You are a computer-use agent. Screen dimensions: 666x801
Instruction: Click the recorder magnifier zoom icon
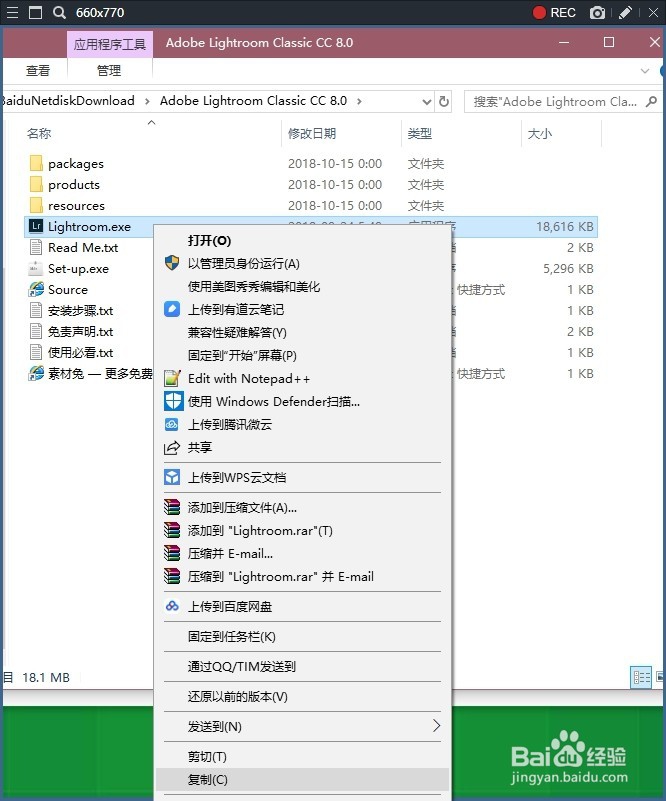pyautogui.click(x=60, y=12)
